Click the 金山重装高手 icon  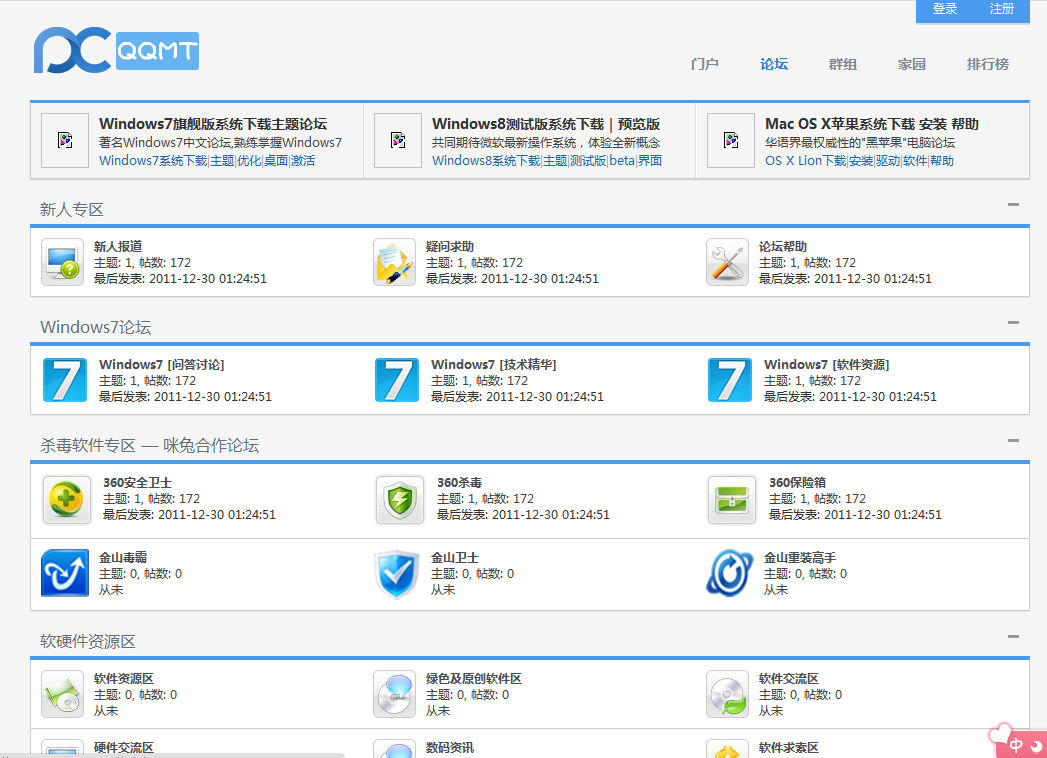pyautogui.click(x=729, y=573)
